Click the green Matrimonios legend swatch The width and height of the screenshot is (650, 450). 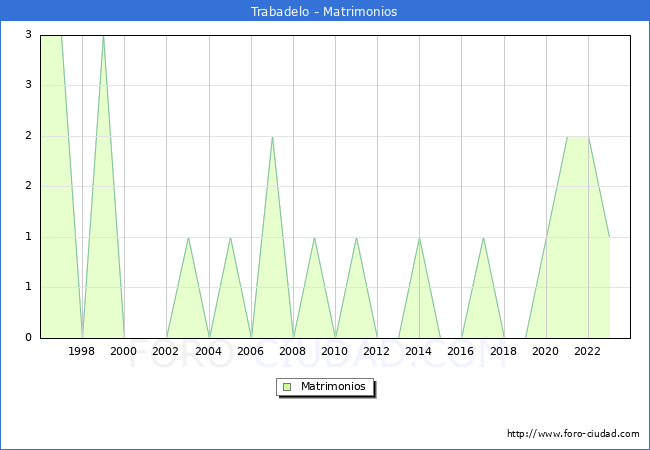click(x=287, y=387)
